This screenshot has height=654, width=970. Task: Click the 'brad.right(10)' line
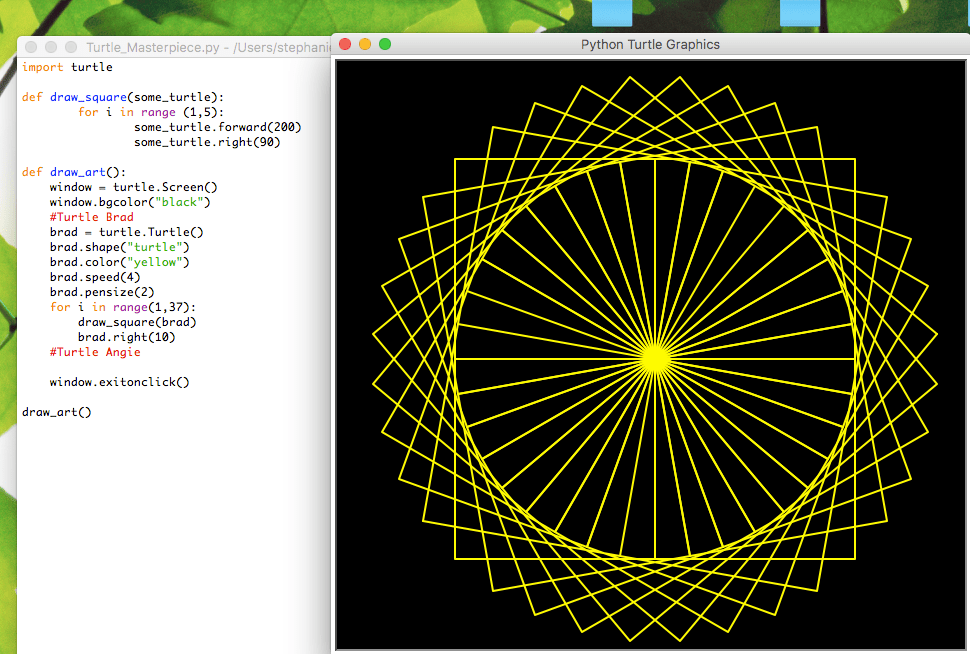(x=127, y=337)
